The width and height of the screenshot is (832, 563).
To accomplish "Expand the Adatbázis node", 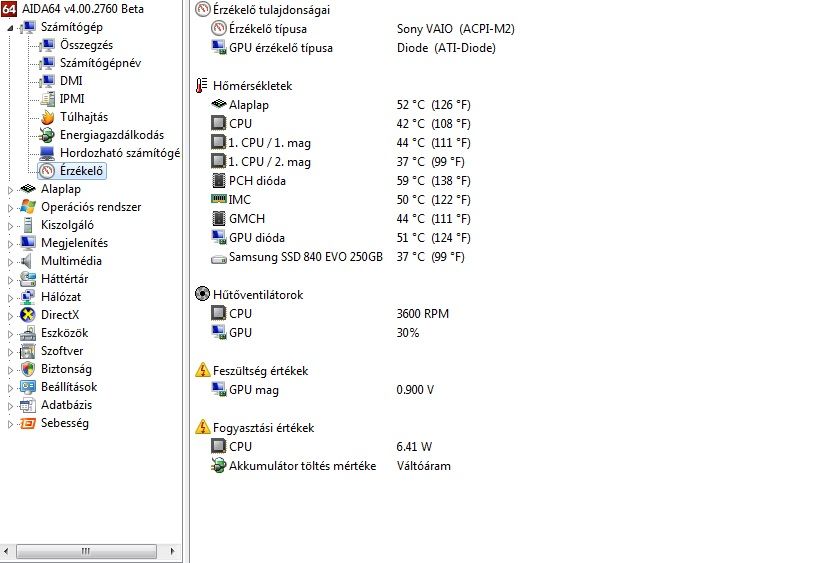I will coord(10,406).
